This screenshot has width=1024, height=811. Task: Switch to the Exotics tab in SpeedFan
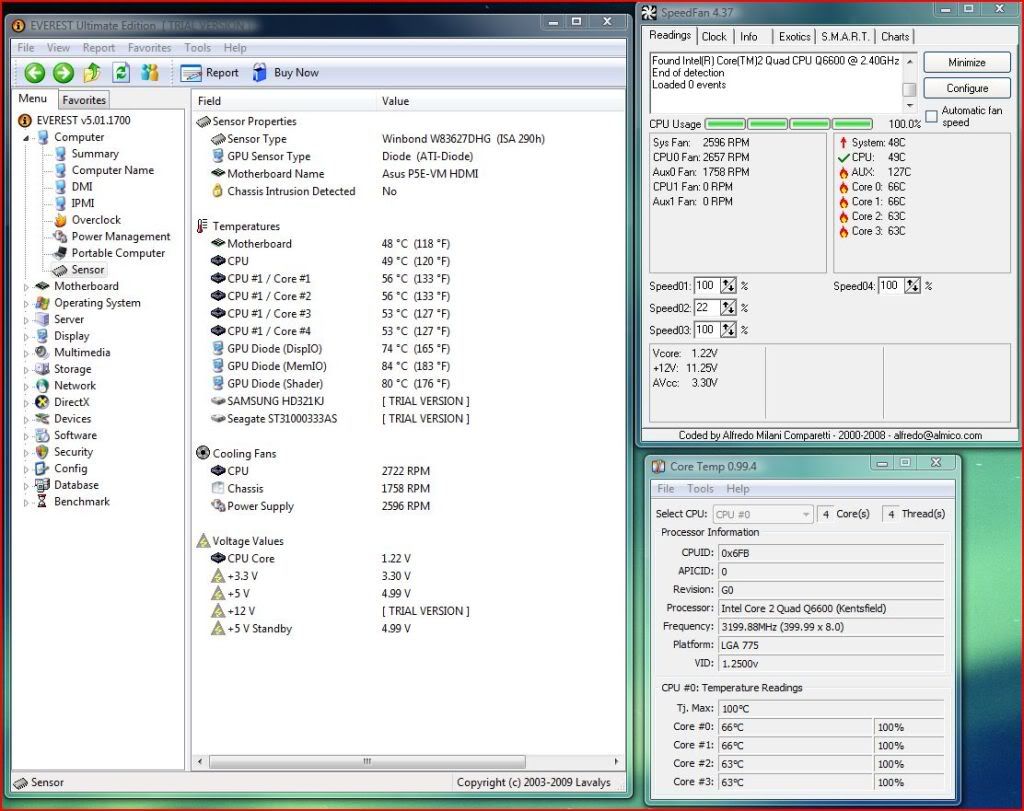[794, 37]
